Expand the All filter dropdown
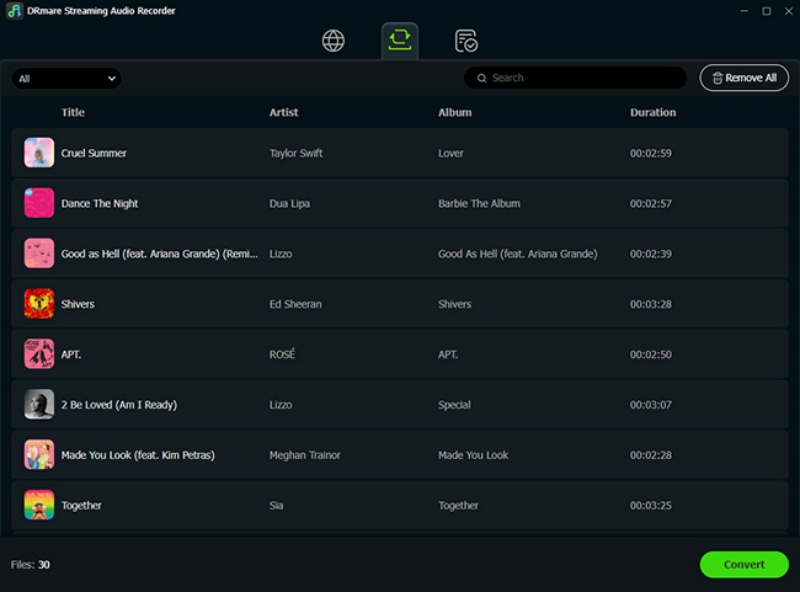 (66, 78)
